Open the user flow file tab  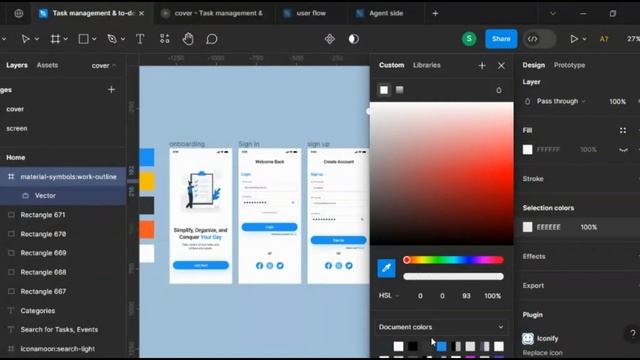pyautogui.click(x=311, y=13)
